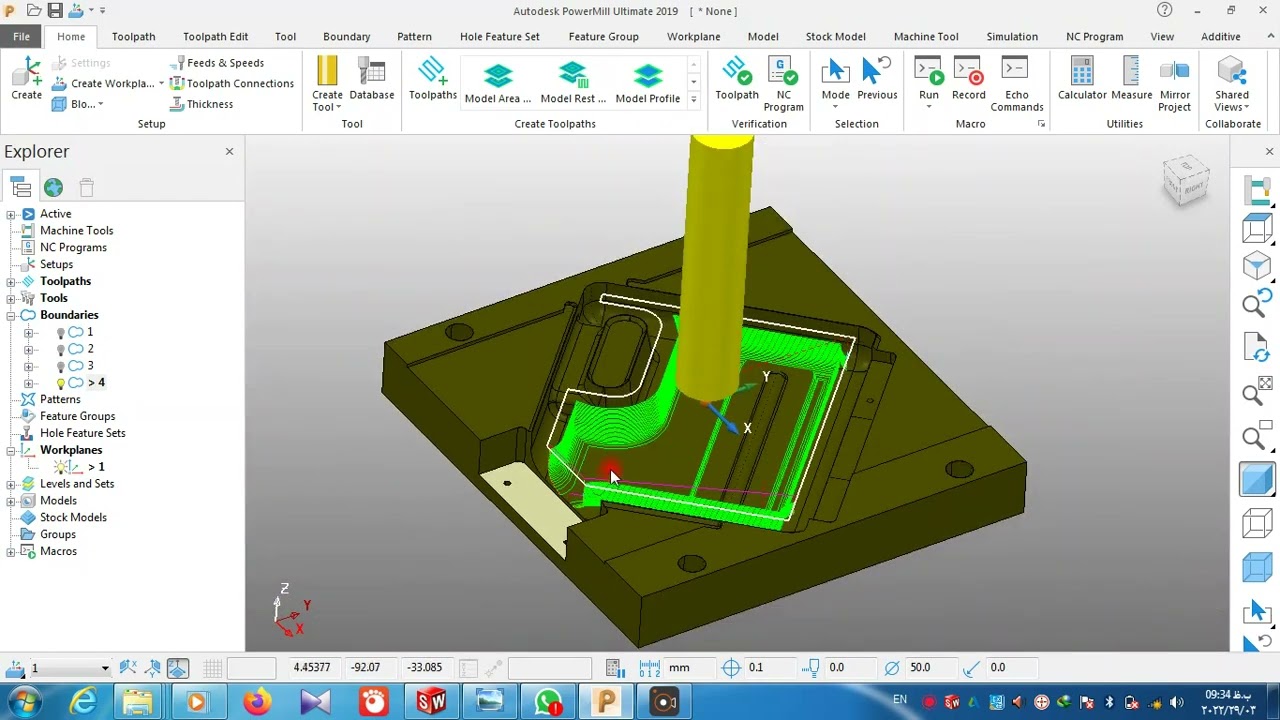1280x720 pixels.
Task: Open the Toolpath Edit tab
Action: (x=215, y=37)
